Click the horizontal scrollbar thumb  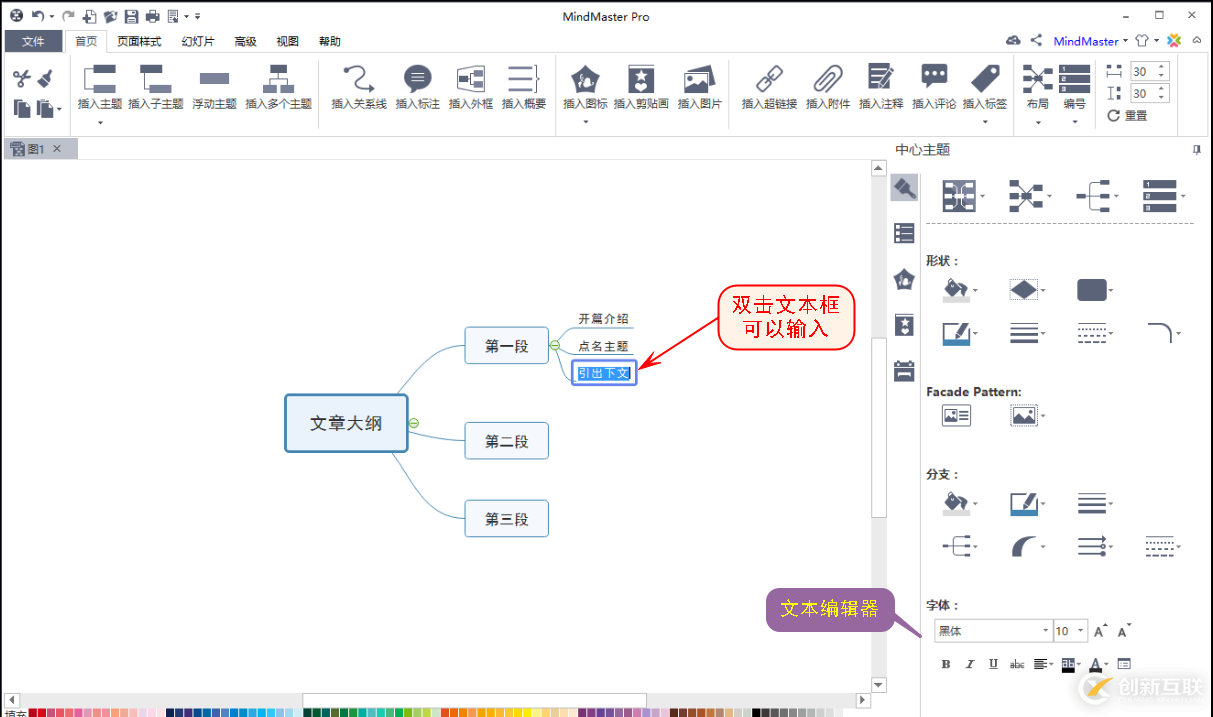(474, 699)
